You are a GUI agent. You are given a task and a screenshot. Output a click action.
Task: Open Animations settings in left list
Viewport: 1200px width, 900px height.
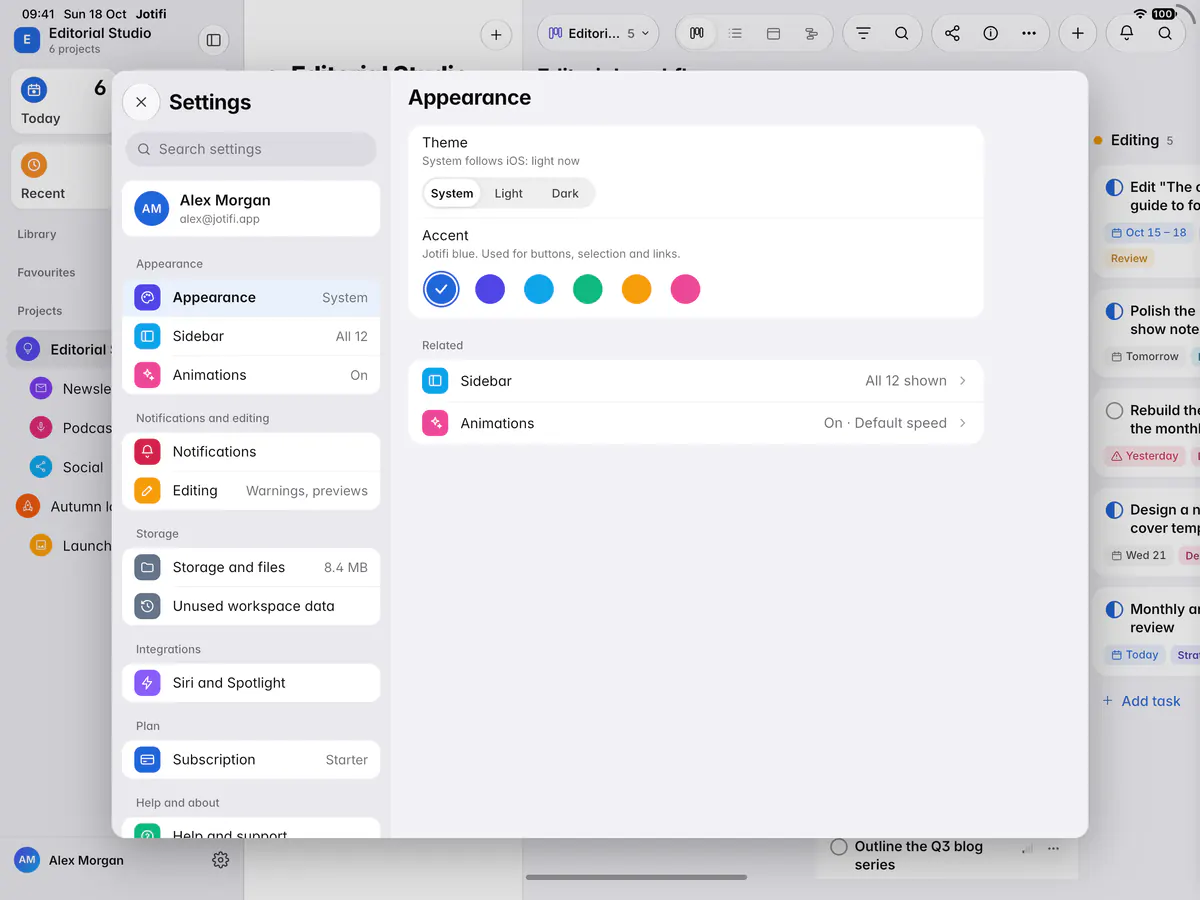[x=251, y=375]
